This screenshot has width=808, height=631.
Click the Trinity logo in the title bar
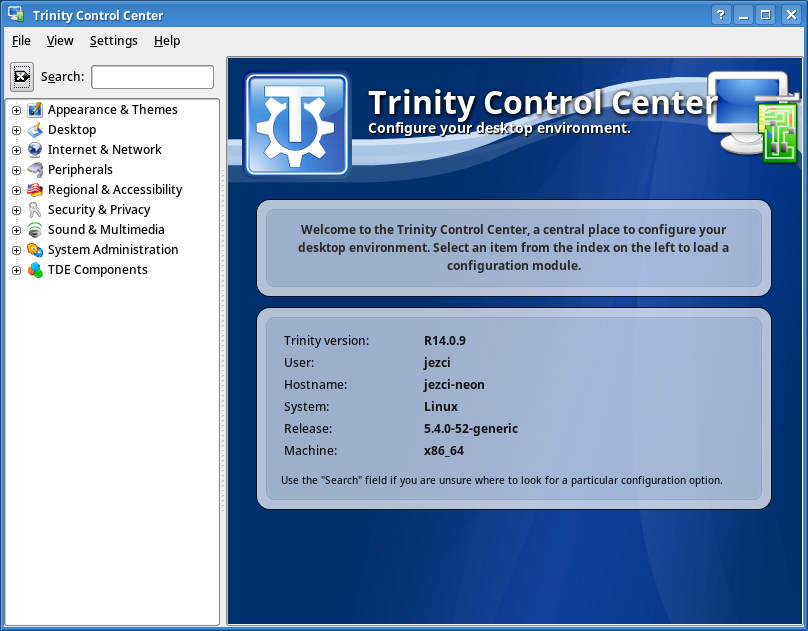13,14
